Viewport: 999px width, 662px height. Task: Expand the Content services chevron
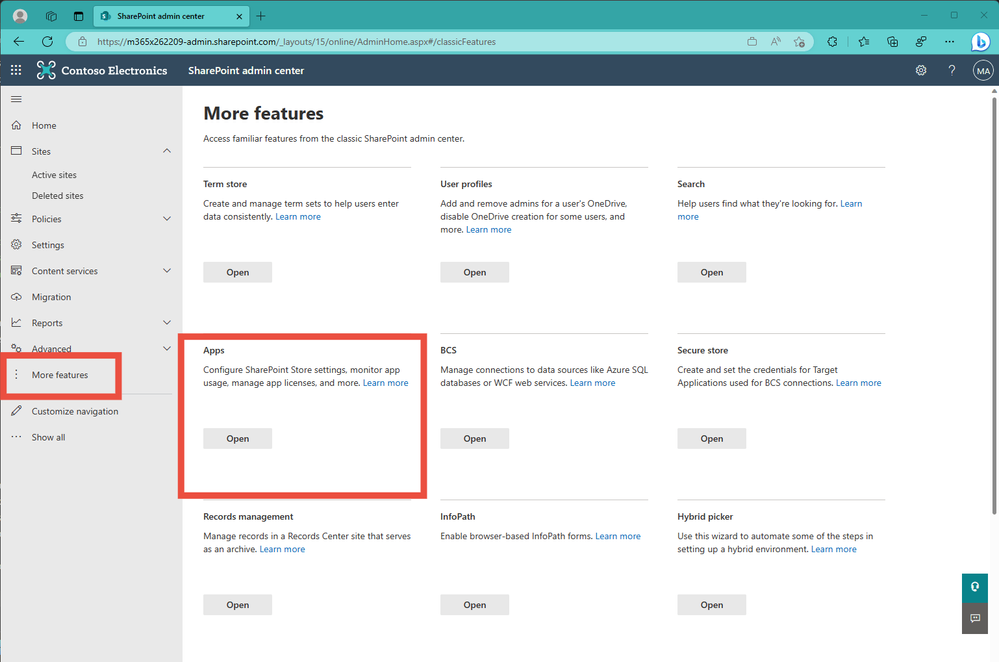click(x=167, y=271)
